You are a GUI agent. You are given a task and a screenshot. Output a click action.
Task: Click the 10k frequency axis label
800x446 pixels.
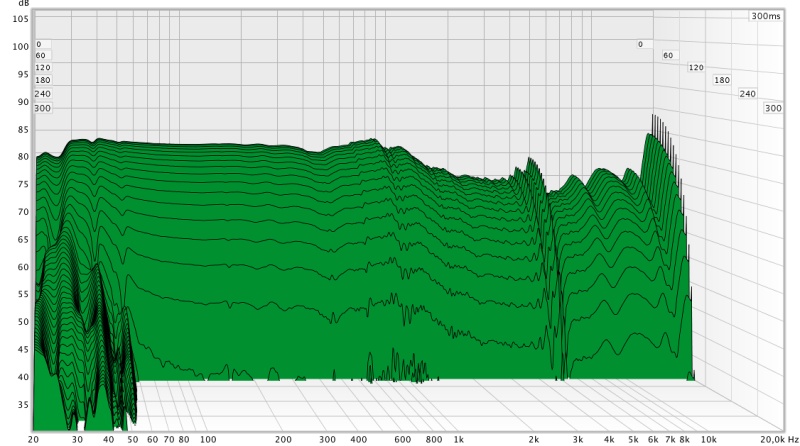(708, 439)
